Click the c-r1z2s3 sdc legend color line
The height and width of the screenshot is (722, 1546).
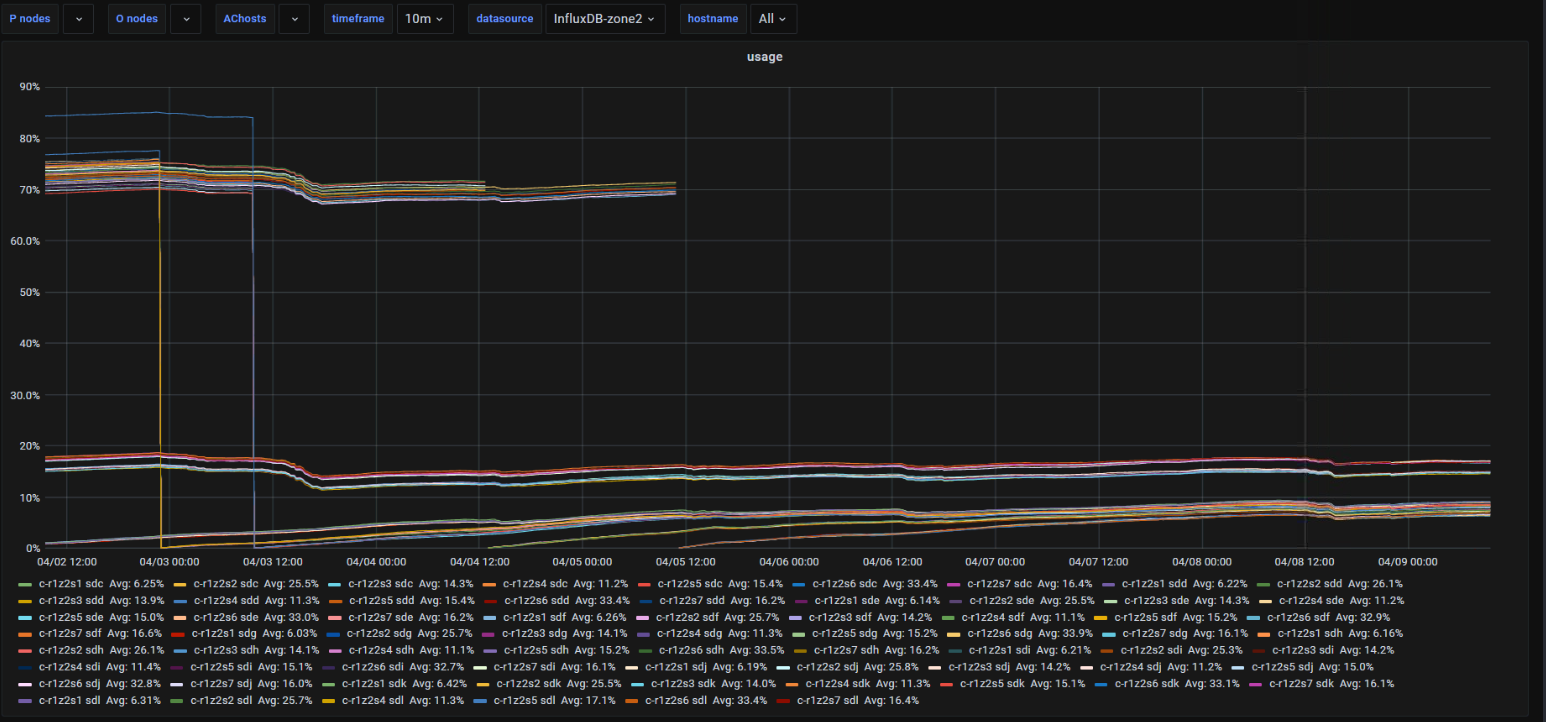[335, 583]
